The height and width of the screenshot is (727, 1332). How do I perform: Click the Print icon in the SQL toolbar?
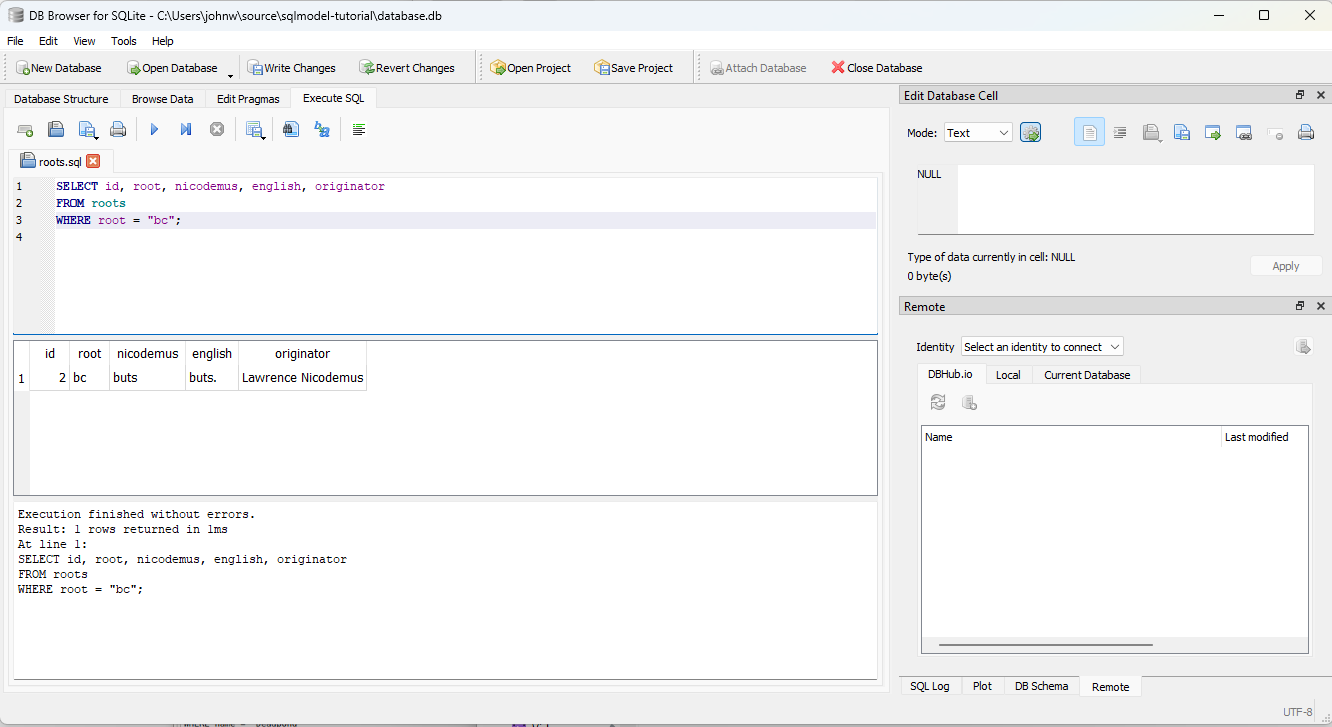118,129
